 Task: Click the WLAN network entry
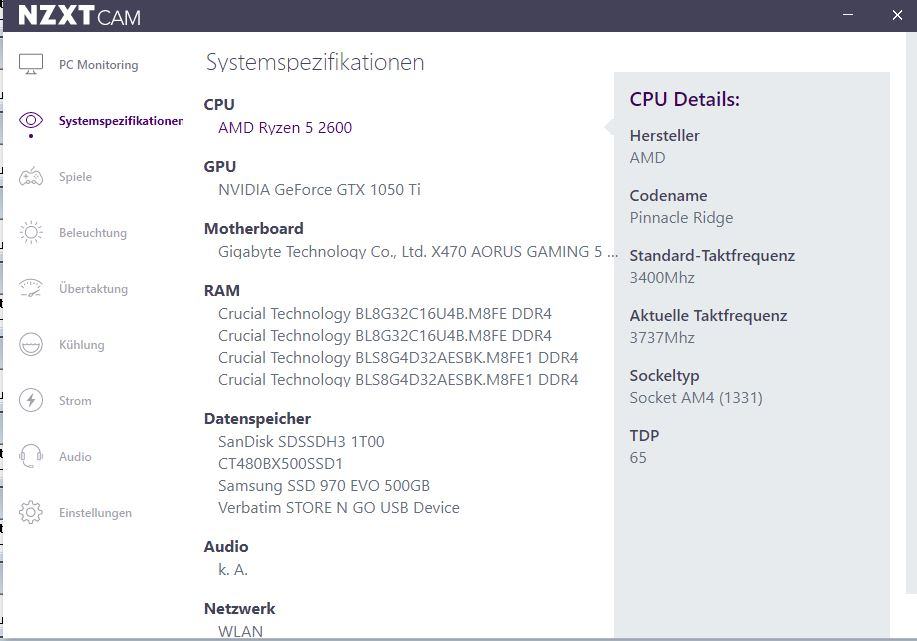240,632
